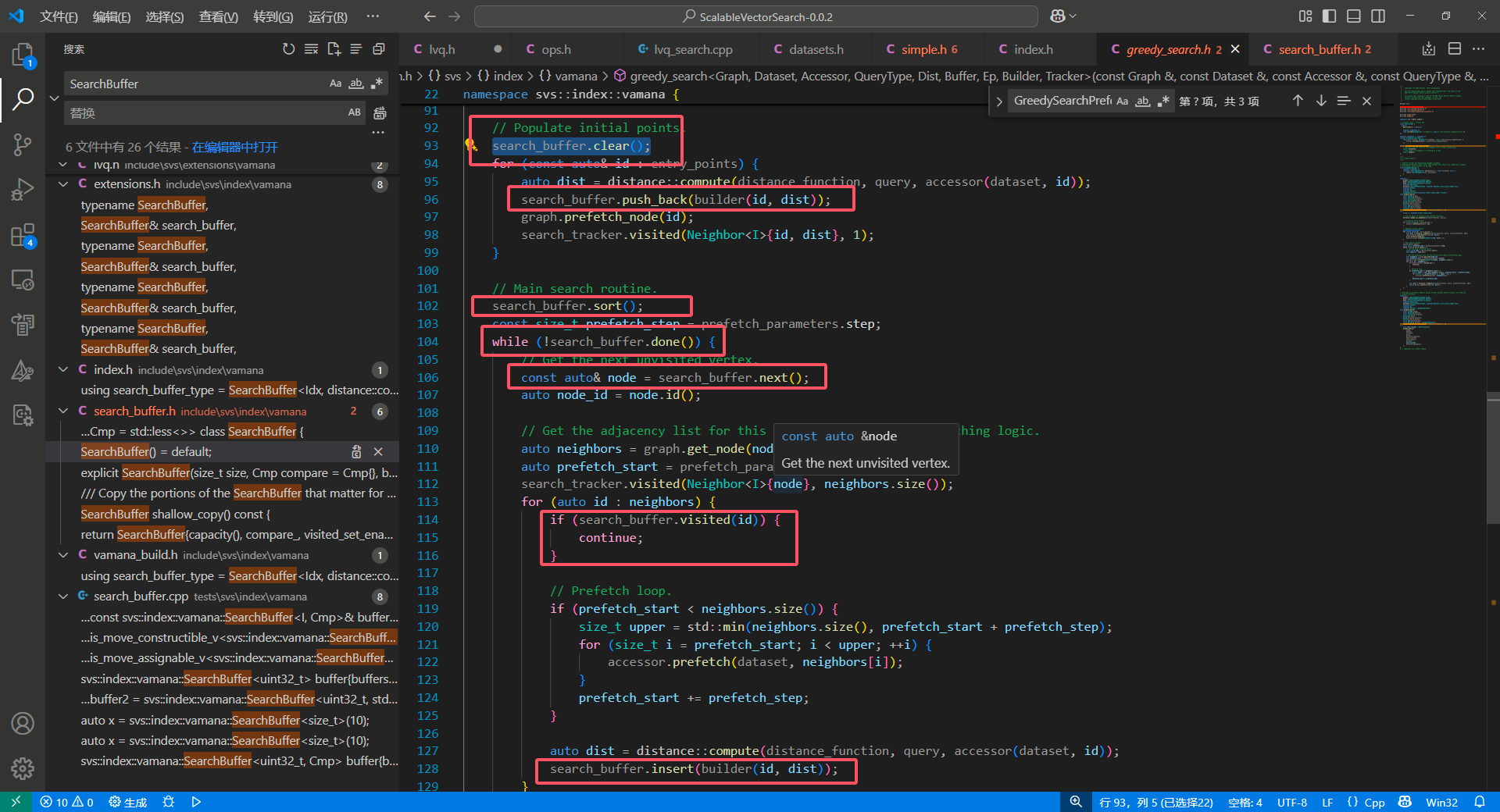Toggle Preserve Case in replace field
The height and width of the screenshot is (812, 1500).
click(354, 112)
